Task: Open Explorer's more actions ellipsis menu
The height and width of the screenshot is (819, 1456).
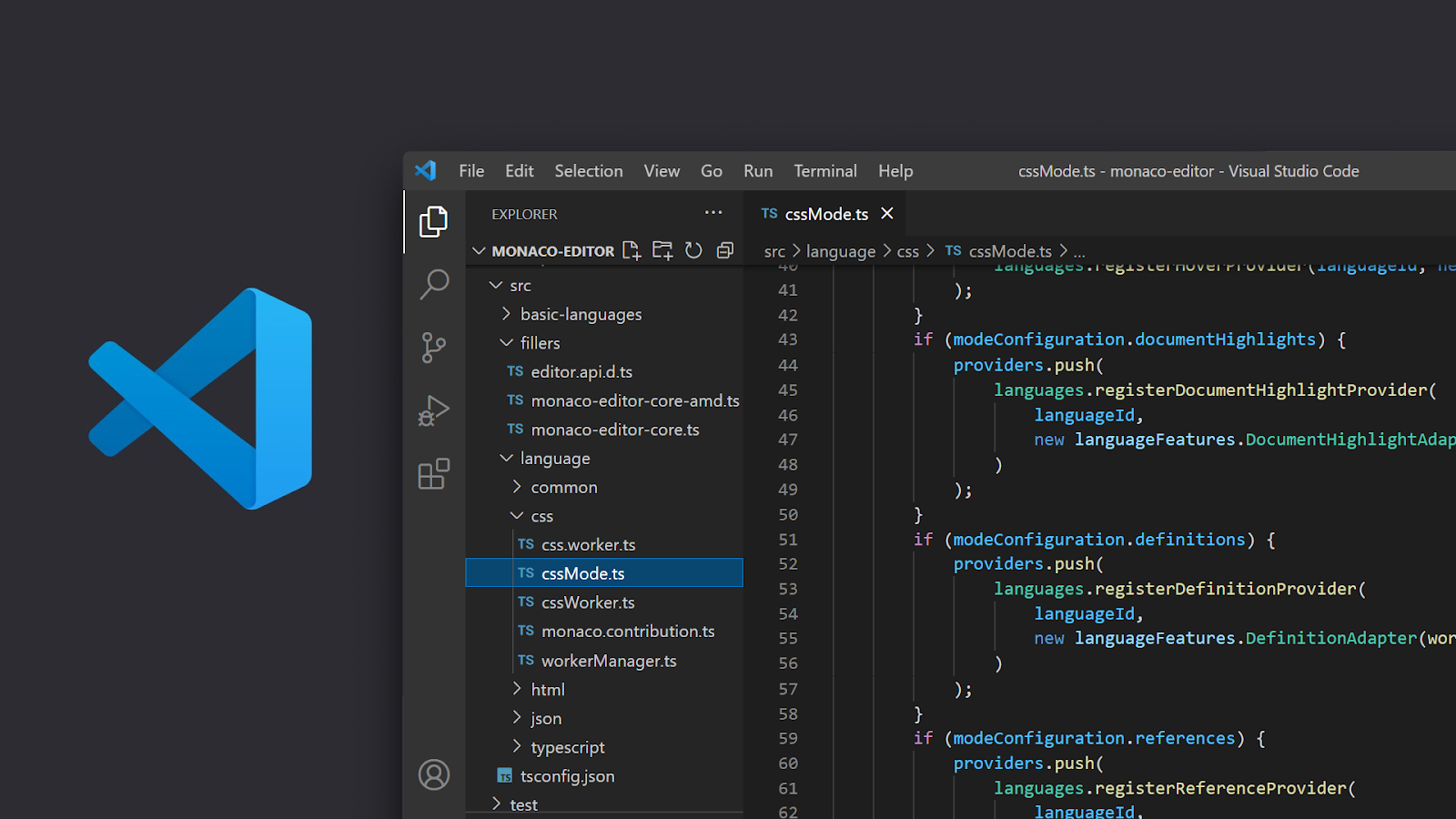Action: 713,213
